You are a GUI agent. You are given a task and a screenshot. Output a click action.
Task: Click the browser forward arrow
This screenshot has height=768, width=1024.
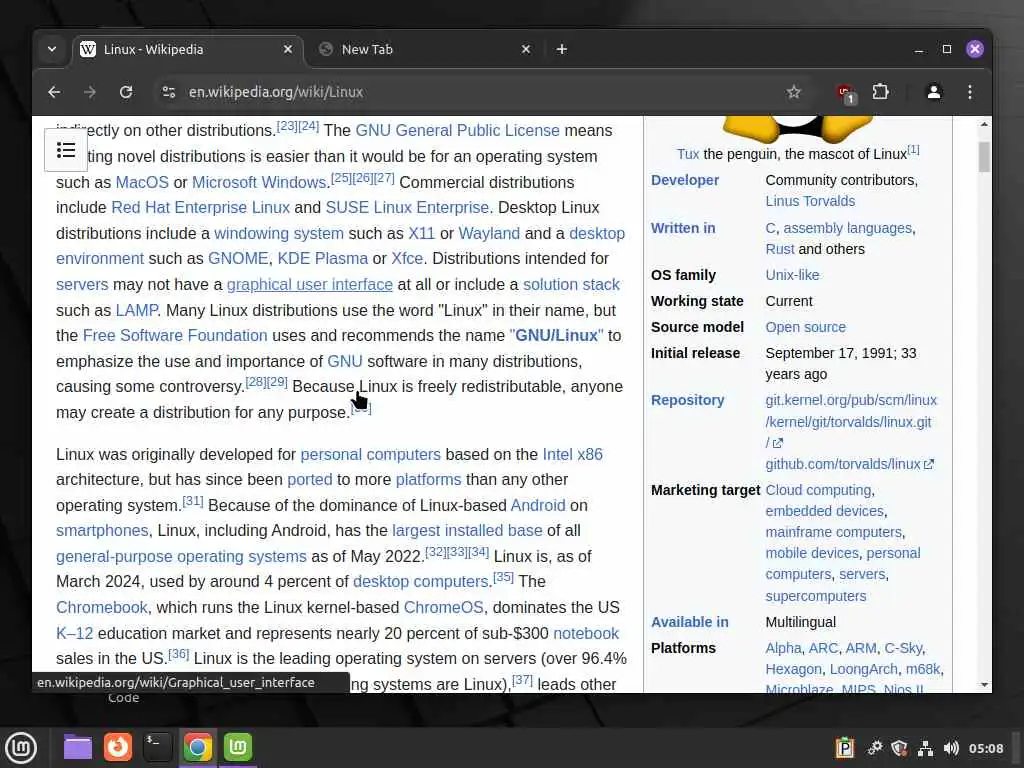(90, 92)
